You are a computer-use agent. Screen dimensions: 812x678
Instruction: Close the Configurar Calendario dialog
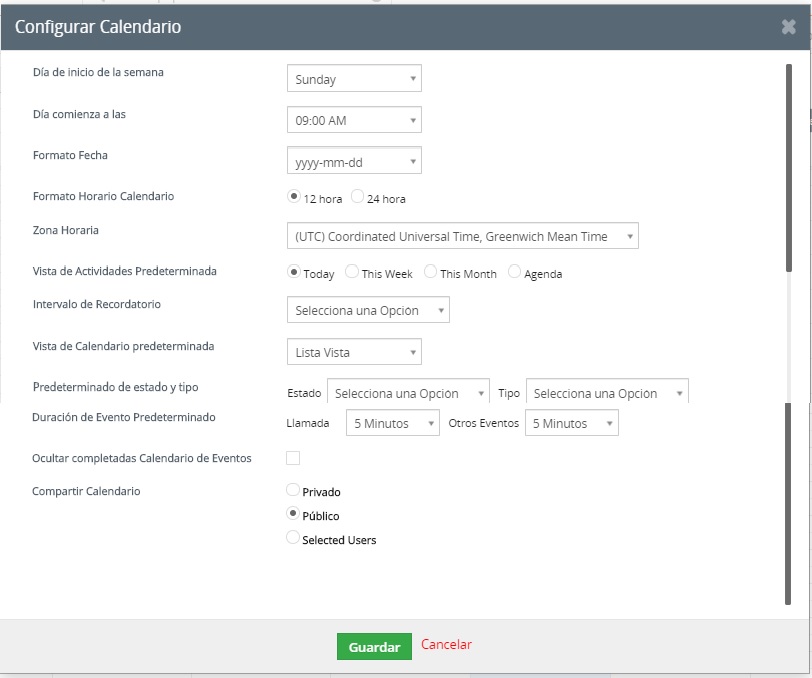click(789, 27)
